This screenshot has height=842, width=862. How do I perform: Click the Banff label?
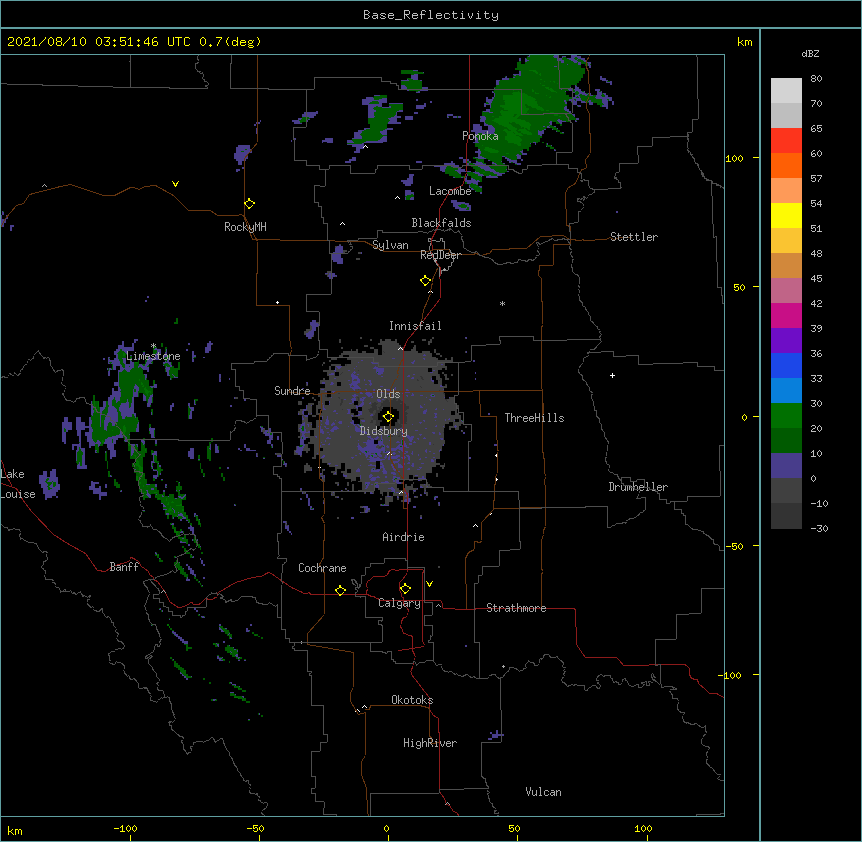[124, 567]
